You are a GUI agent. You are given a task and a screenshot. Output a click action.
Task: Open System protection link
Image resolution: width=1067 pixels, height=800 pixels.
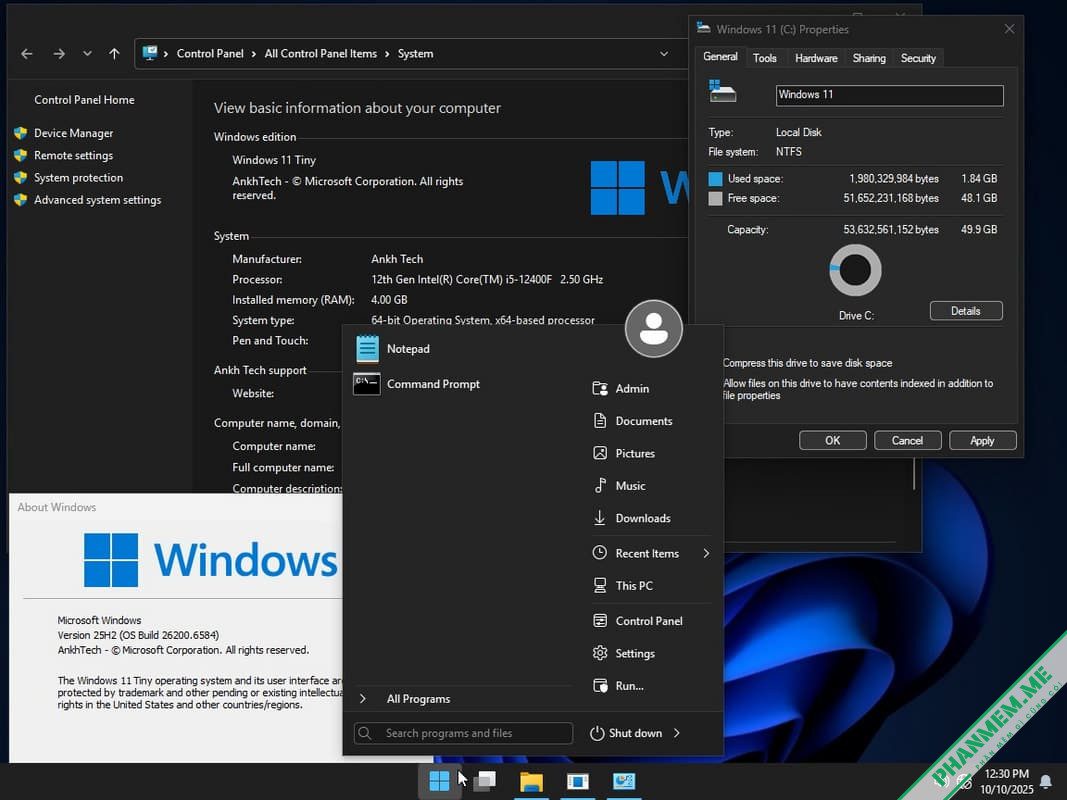tap(78, 178)
